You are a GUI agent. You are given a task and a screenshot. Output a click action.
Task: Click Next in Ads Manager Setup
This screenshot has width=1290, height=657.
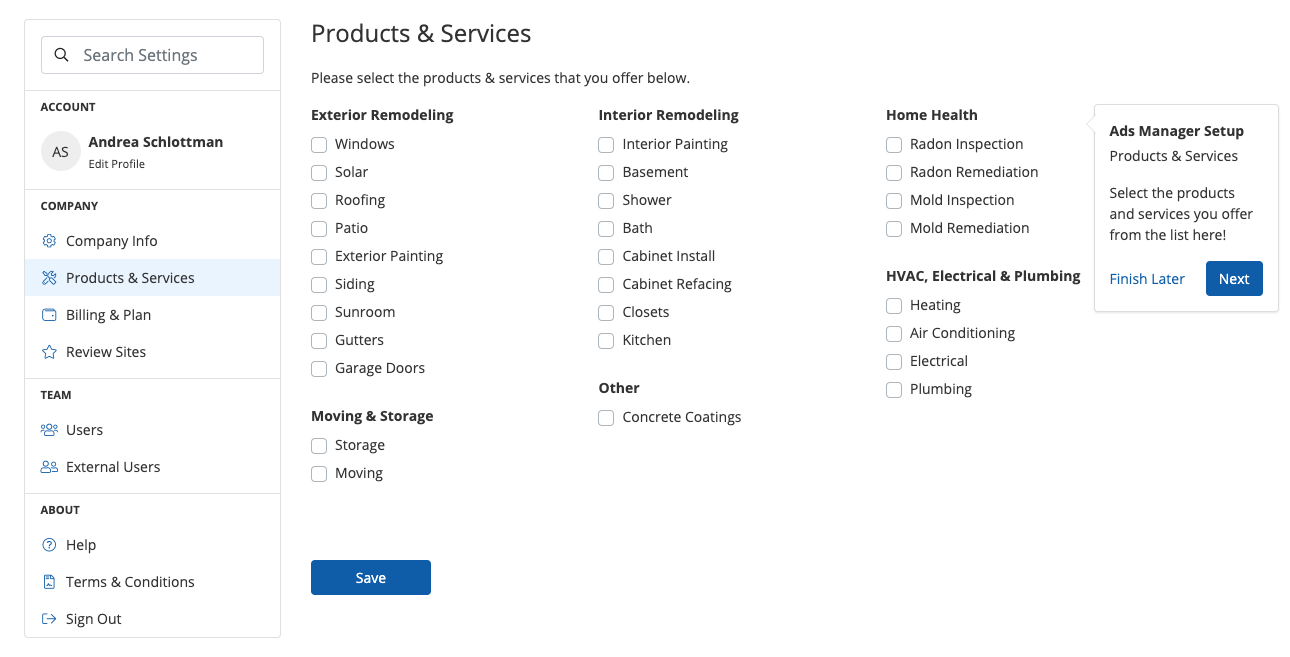click(1234, 279)
